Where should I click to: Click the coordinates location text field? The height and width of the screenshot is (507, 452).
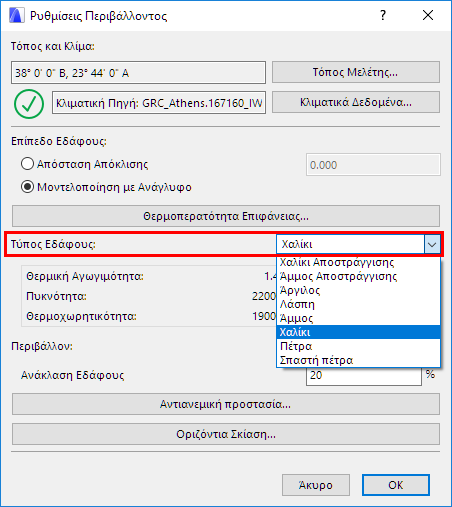coord(138,72)
